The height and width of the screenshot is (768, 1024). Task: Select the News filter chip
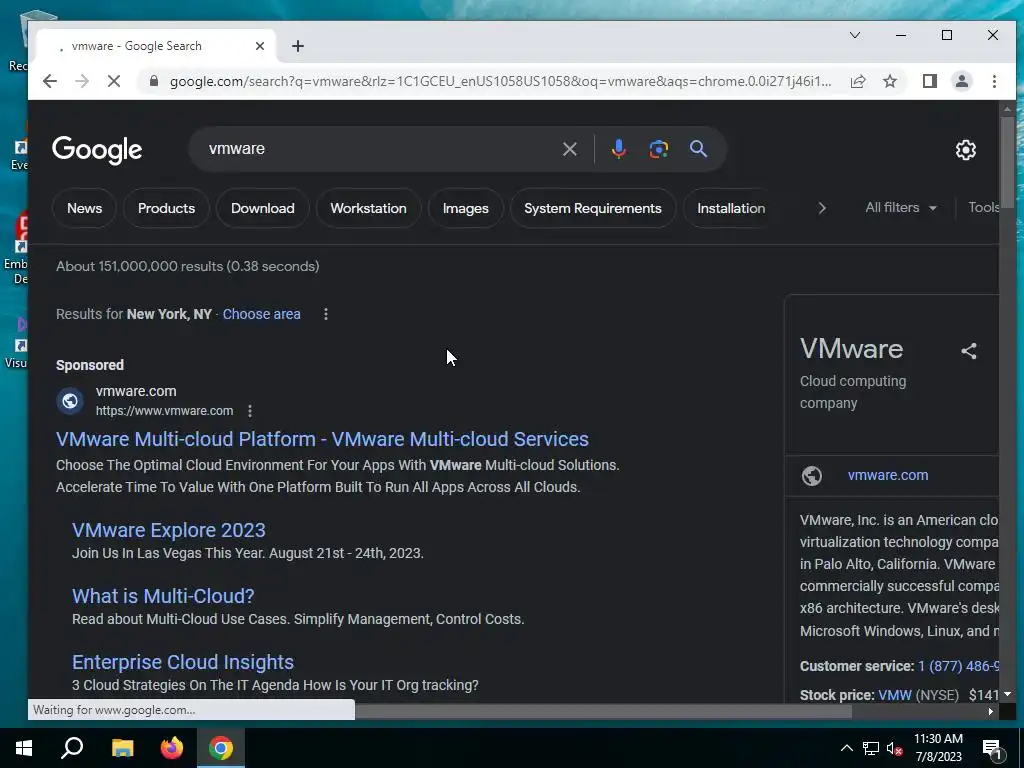[x=84, y=208]
